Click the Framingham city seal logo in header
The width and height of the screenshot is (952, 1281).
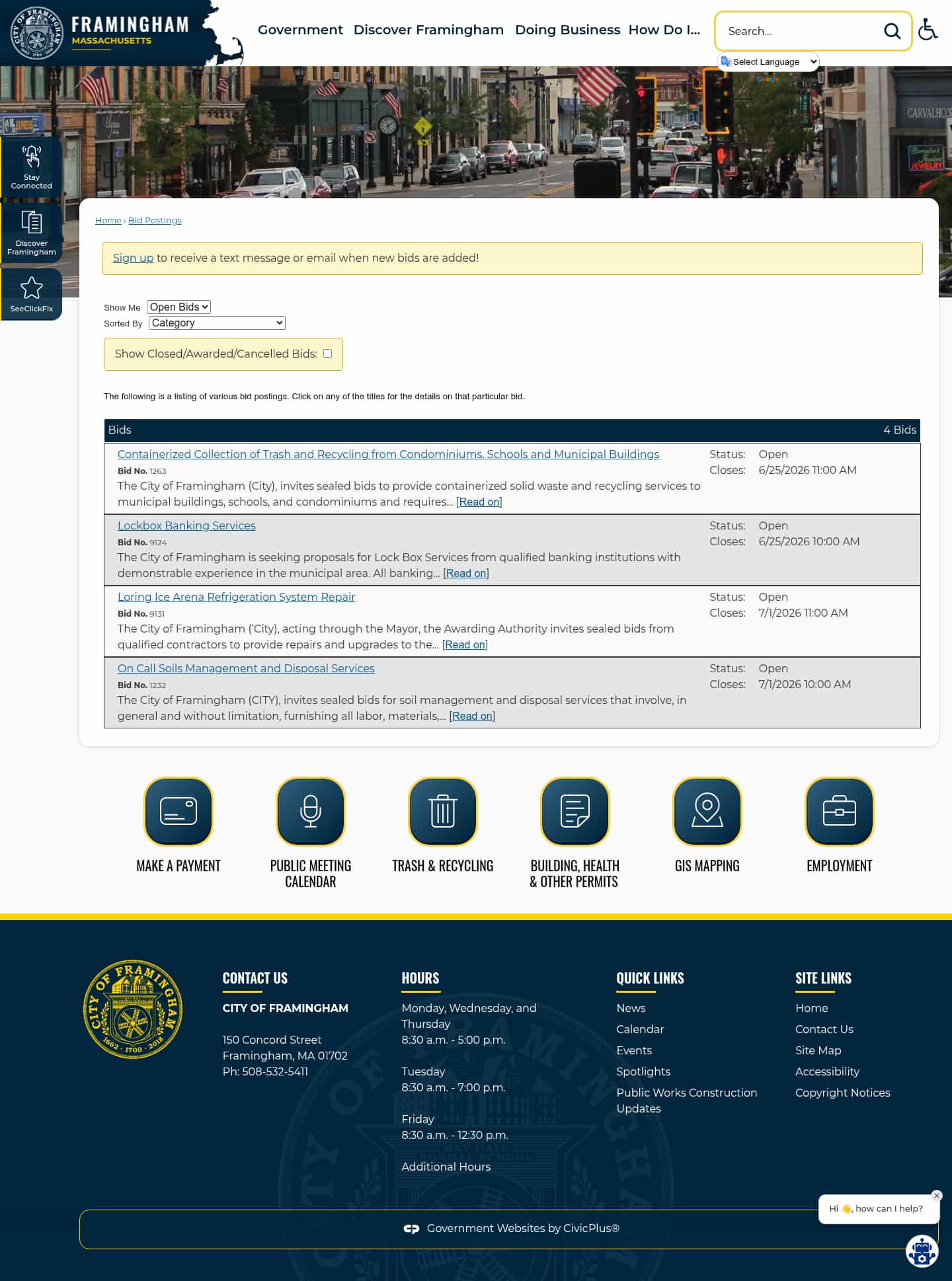pyautogui.click(x=36, y=33)
